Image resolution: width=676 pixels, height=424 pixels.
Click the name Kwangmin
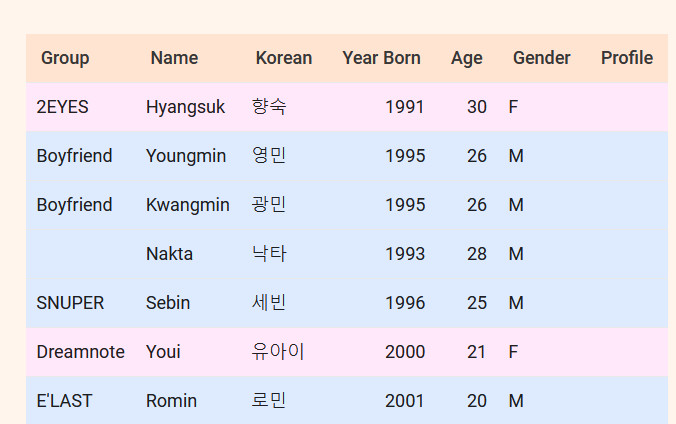pyautogui.click(x=187, y=205)
